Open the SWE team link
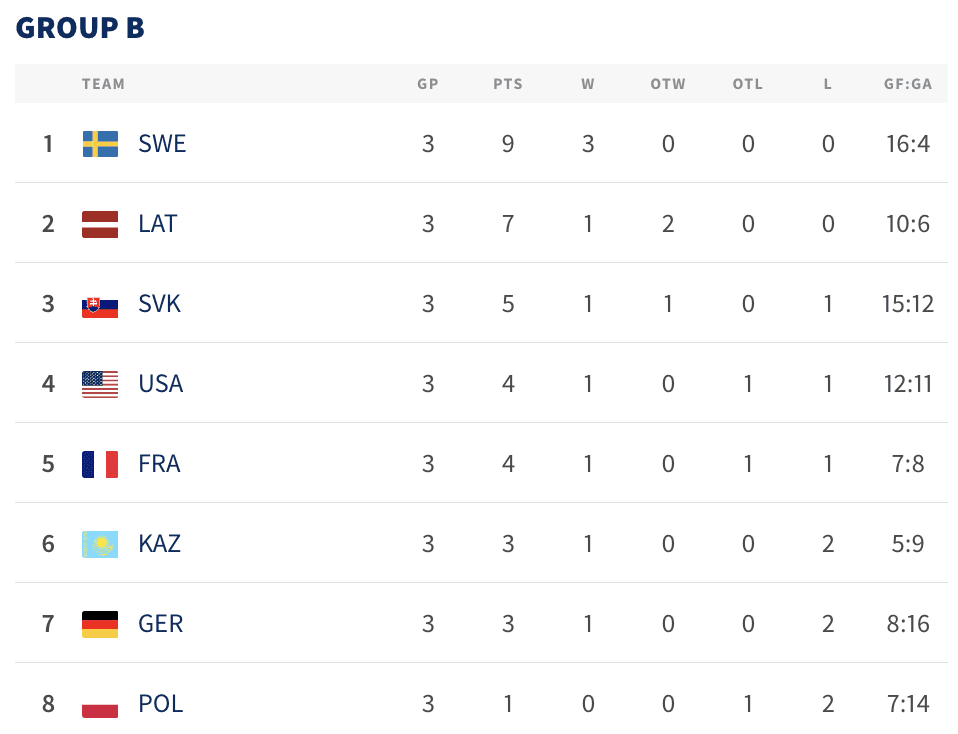The width and height of the screenshot is (958, 734). 162,144
